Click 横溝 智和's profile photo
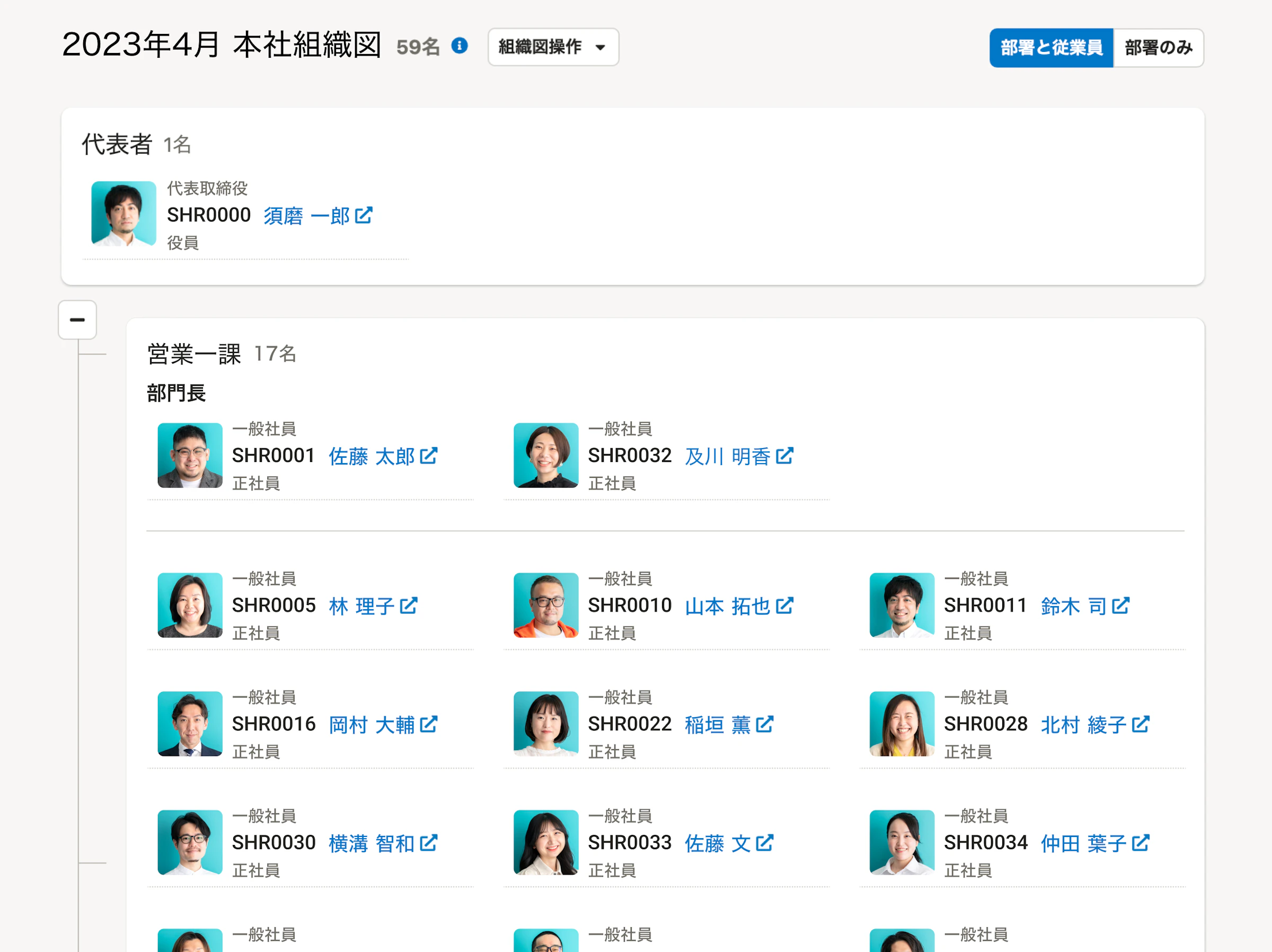The height and width of the screenshot is (952, 1272). tap(190, 842)
